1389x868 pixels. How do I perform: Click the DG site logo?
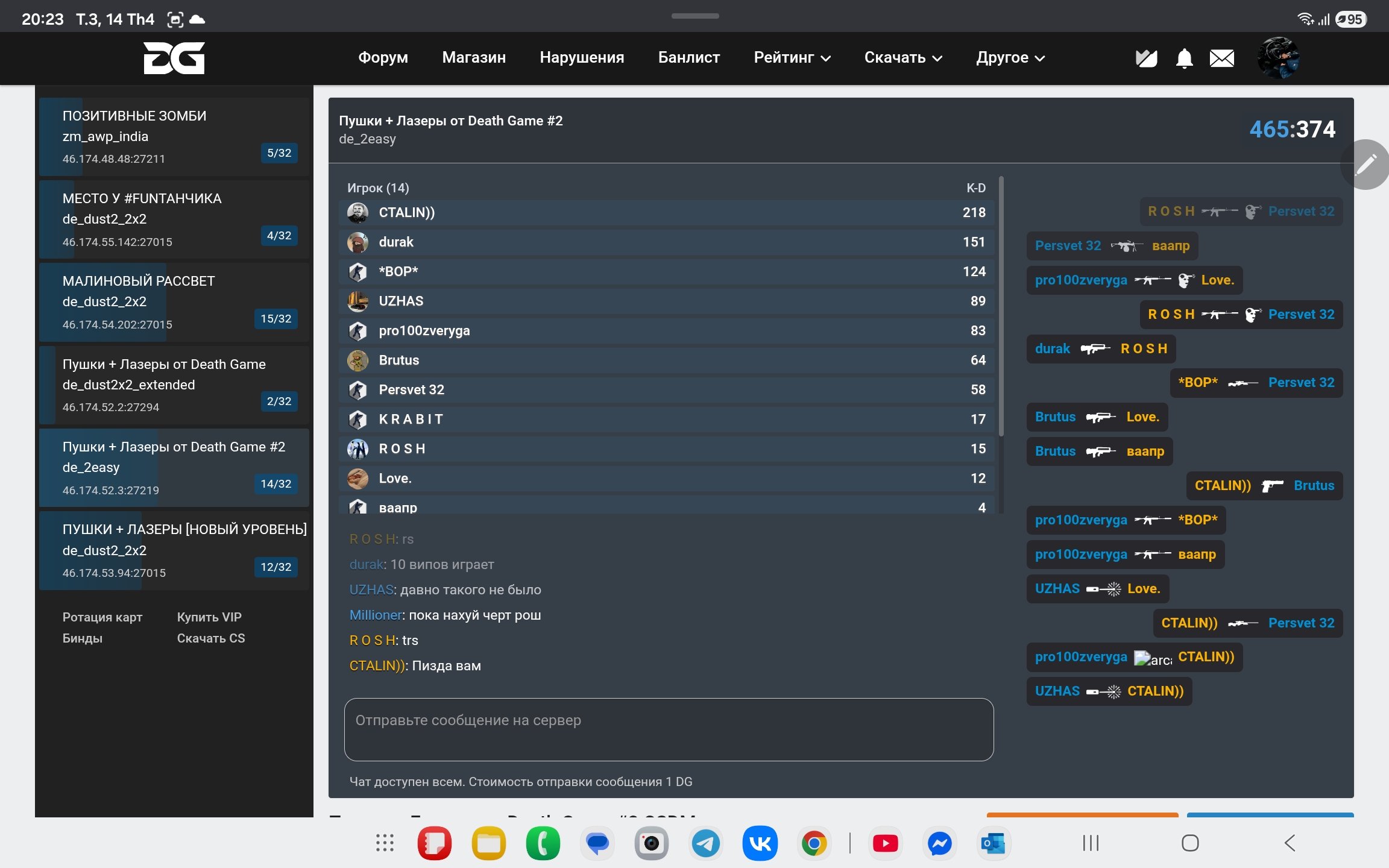point(174,58)
